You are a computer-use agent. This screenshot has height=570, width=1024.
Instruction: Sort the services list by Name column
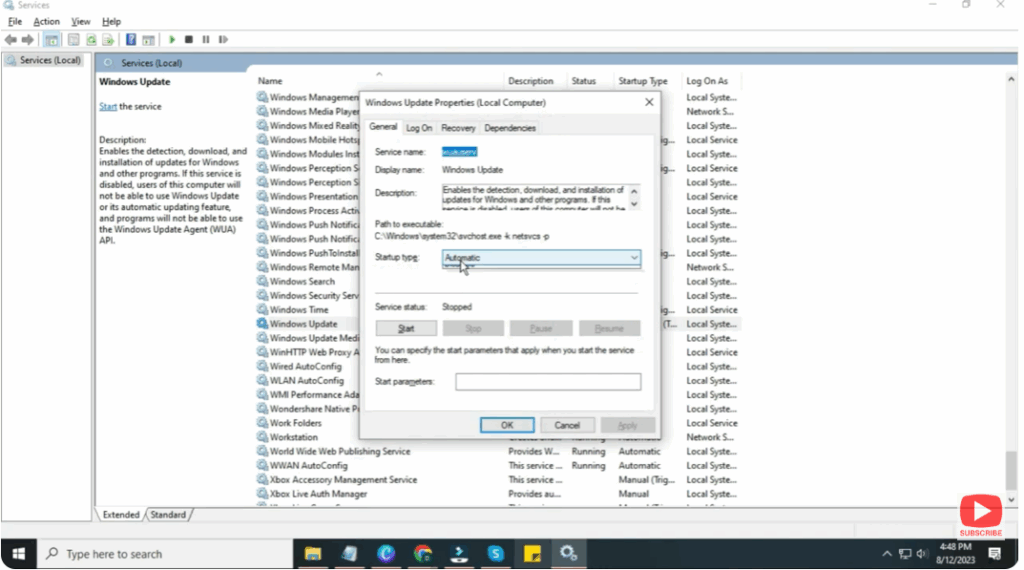pos(270,81)
